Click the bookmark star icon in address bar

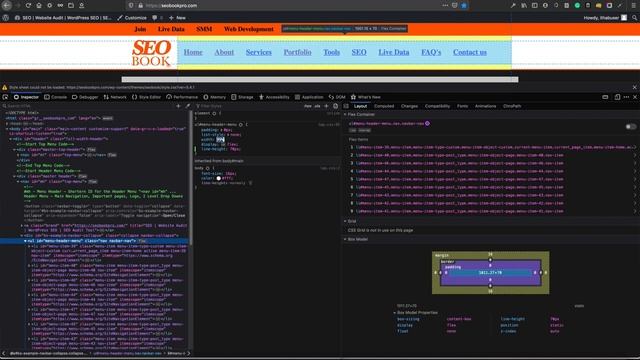(464, 6)
